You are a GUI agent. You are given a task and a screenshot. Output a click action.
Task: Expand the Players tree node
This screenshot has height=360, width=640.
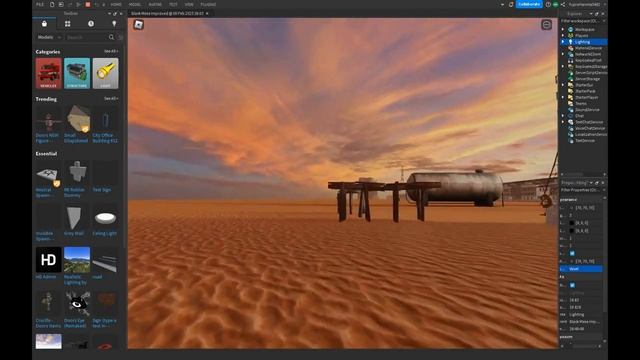563,36
